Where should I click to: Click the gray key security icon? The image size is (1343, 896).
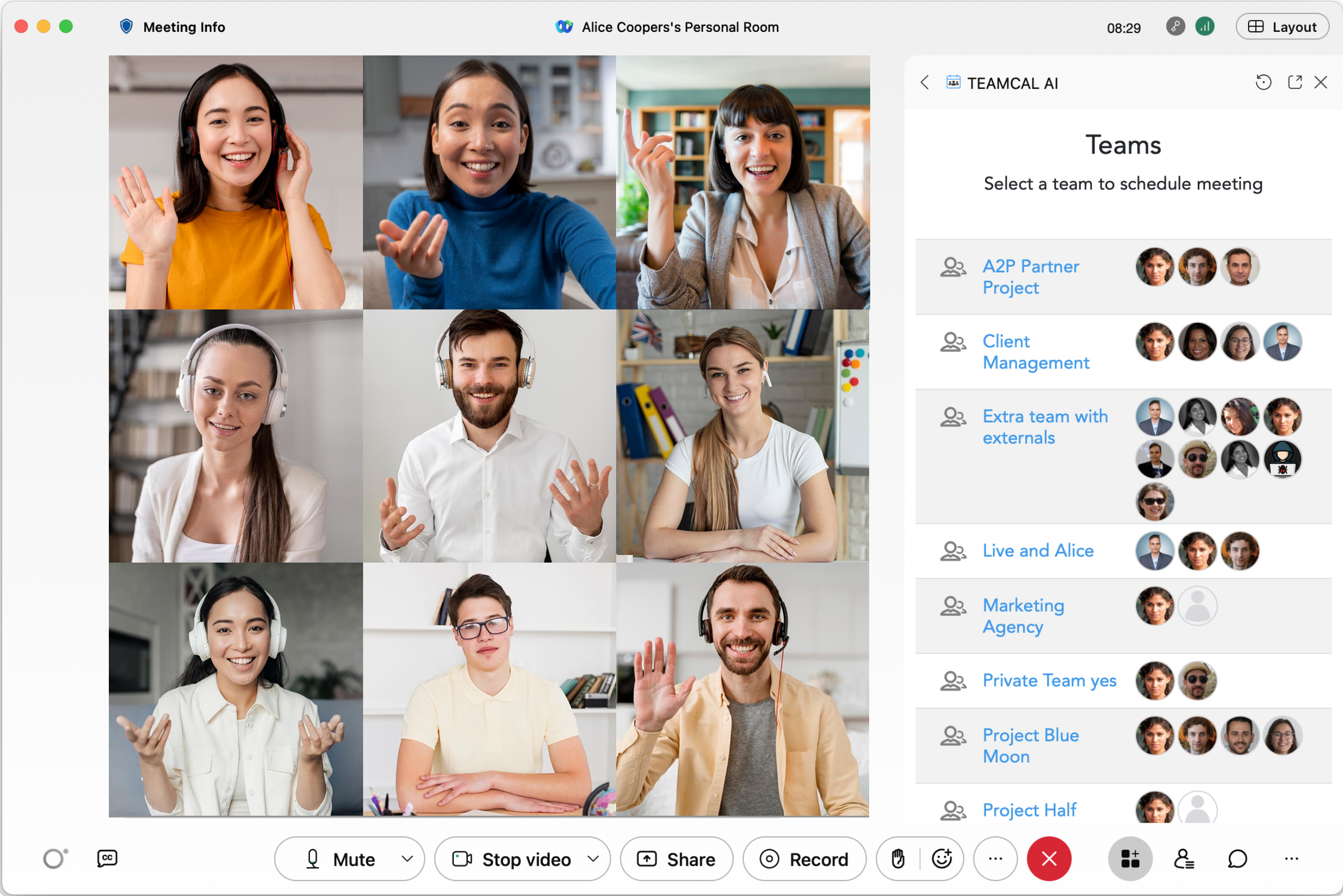pyautogui.click(x=1175, y=26)
